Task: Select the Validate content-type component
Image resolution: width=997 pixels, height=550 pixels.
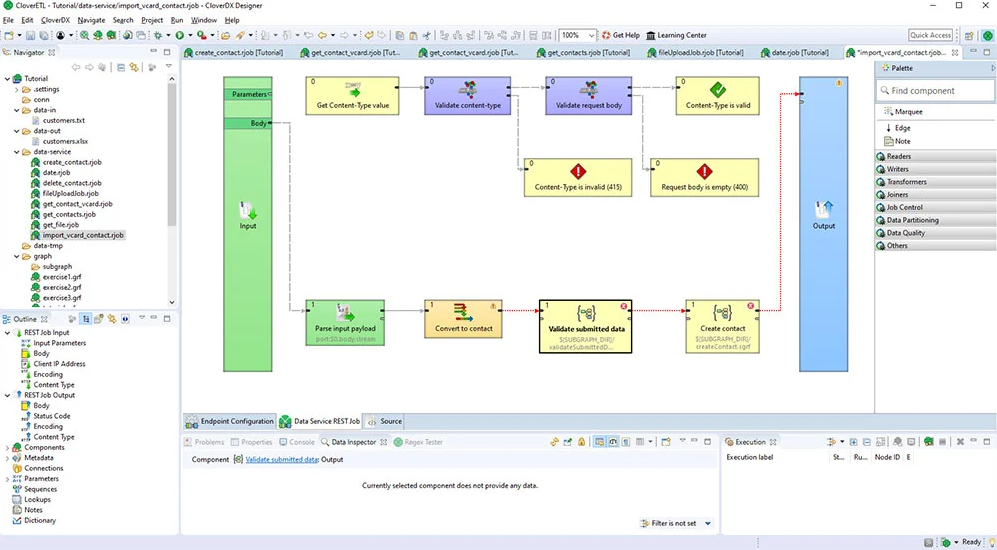Action: coord(467,96)
